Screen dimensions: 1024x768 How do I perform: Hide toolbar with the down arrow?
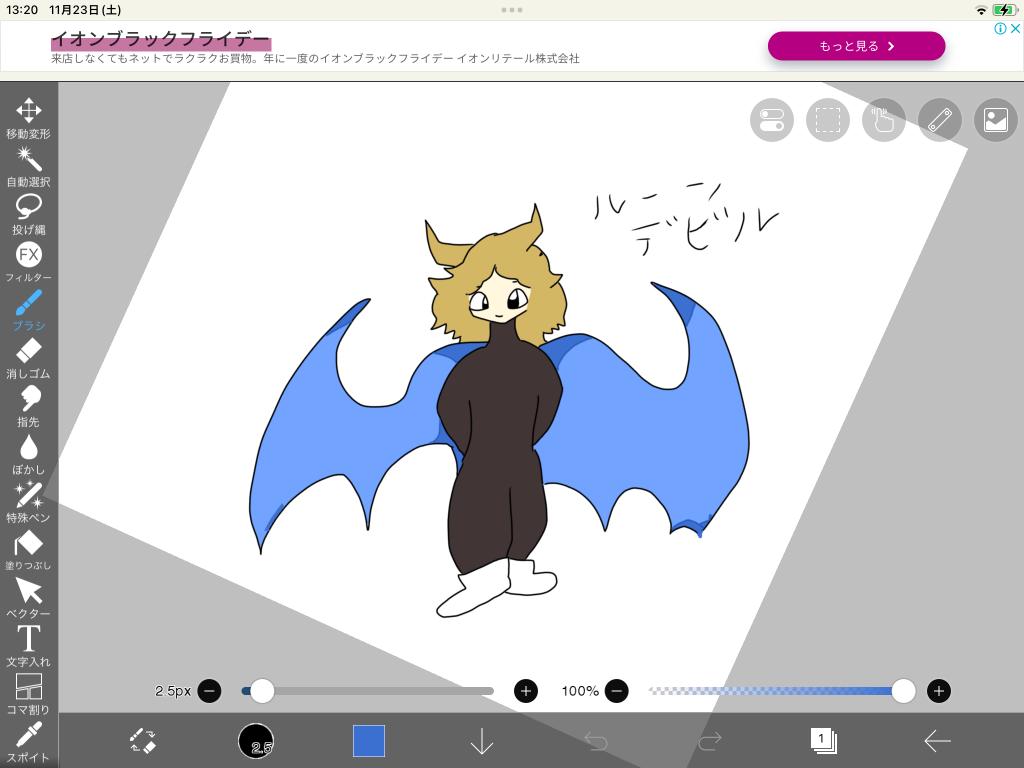tap(482, 741)
